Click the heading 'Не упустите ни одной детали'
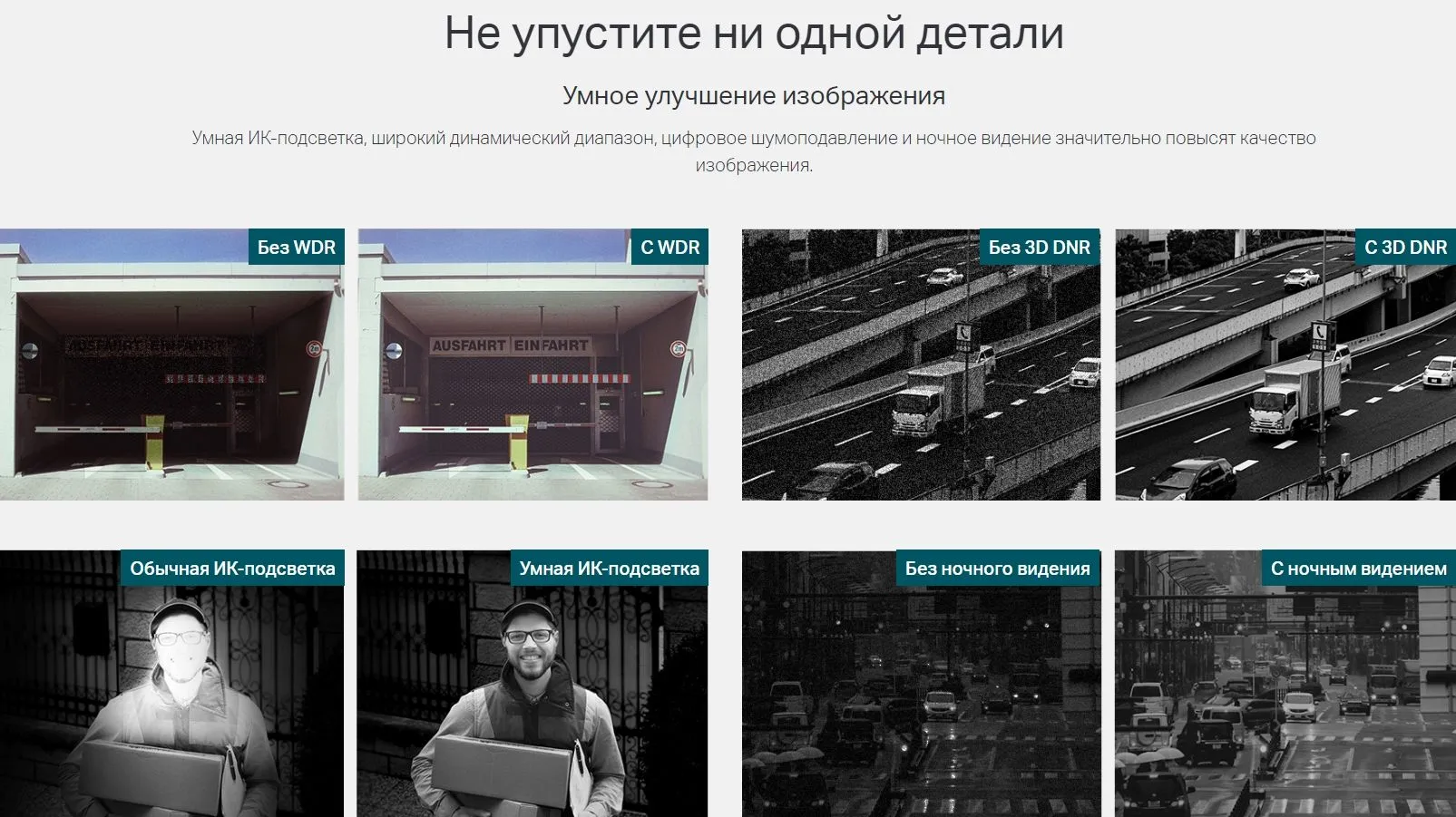Viewport: 1456px width, 817px height. point(753,34)
